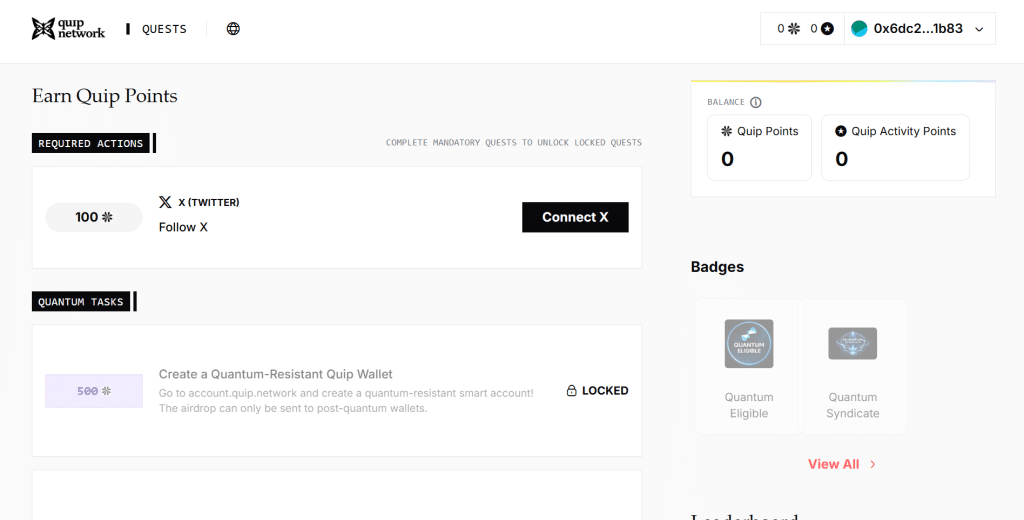The image size is (1024, 520).
Task: Click the Quantum Syndicate badge thumbnail
Action: pos(853,344)
